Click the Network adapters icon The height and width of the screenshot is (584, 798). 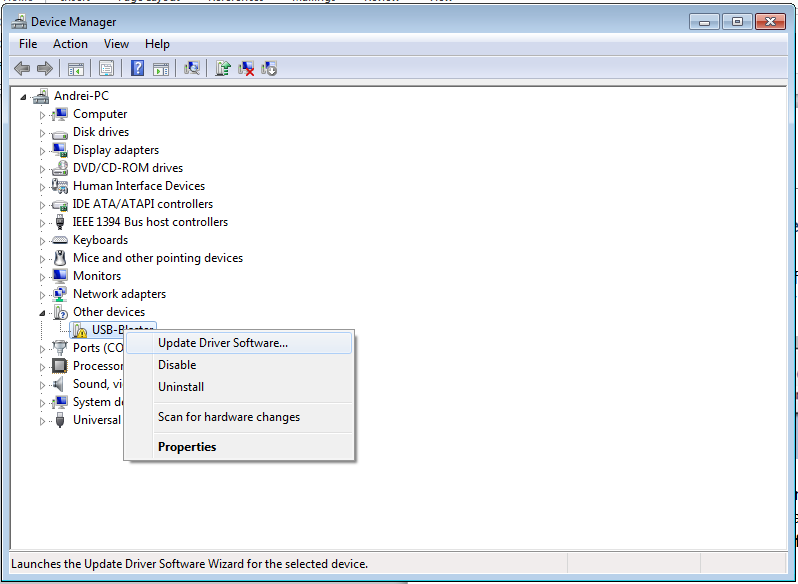point(60,294)
